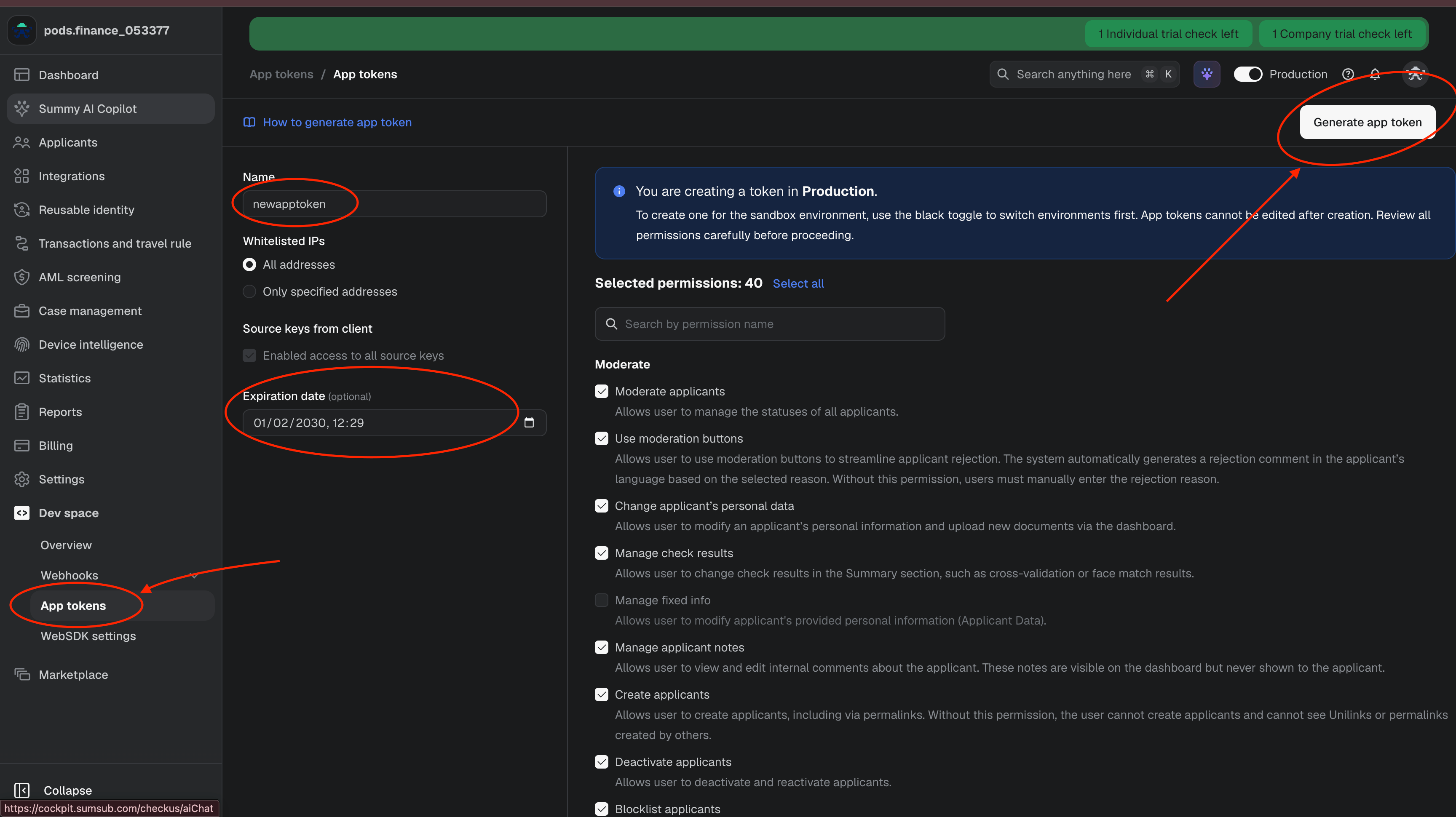Open How to generate app token link
The width and height of the screenshot is (1456, 817).
pyautogui.click(x=337, y=122)
